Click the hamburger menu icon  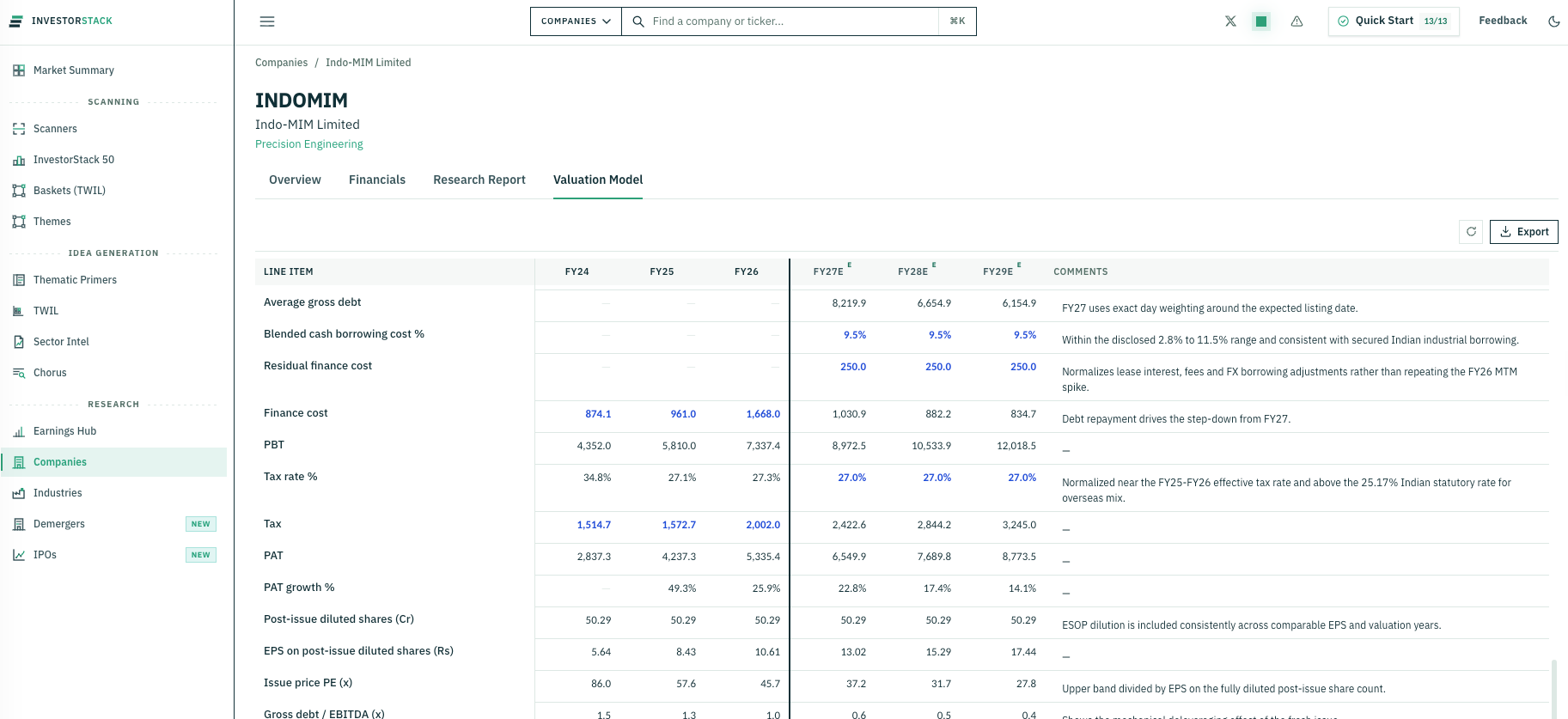pyautogui.click(x=267, y=21)
